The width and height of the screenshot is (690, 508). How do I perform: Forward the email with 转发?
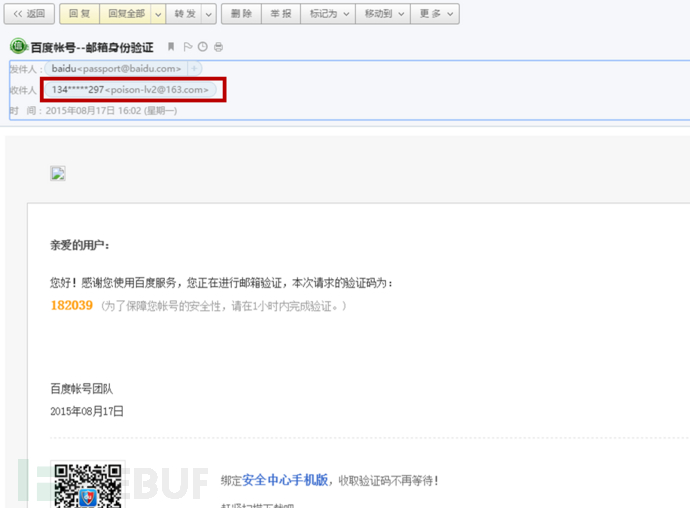[184, 14]
